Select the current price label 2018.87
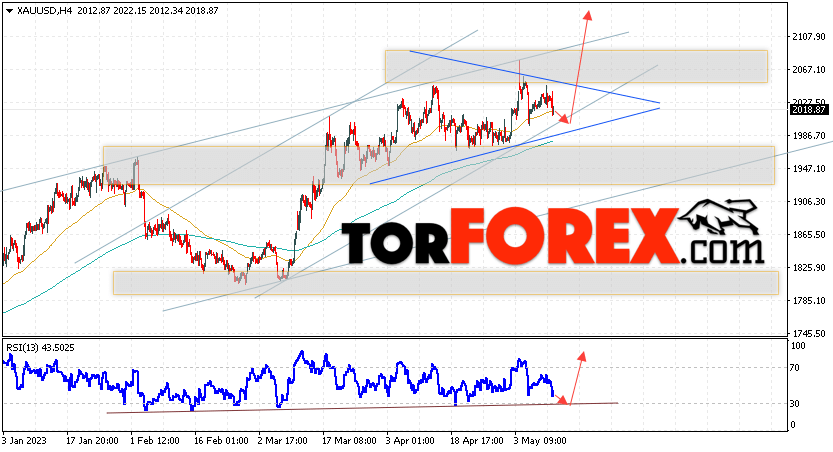 click(809, 110)
